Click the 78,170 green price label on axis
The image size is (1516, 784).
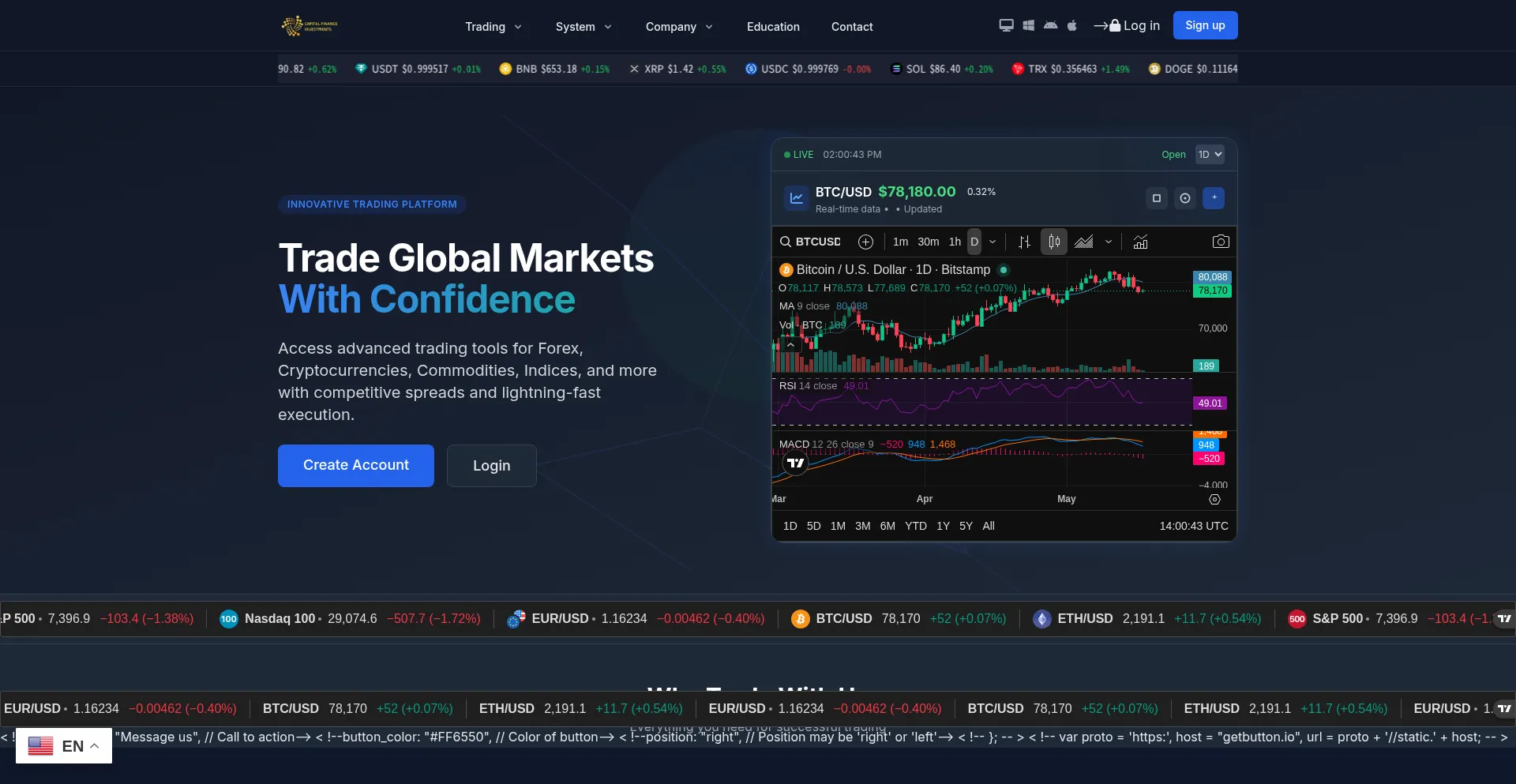tap(1213, 291)
